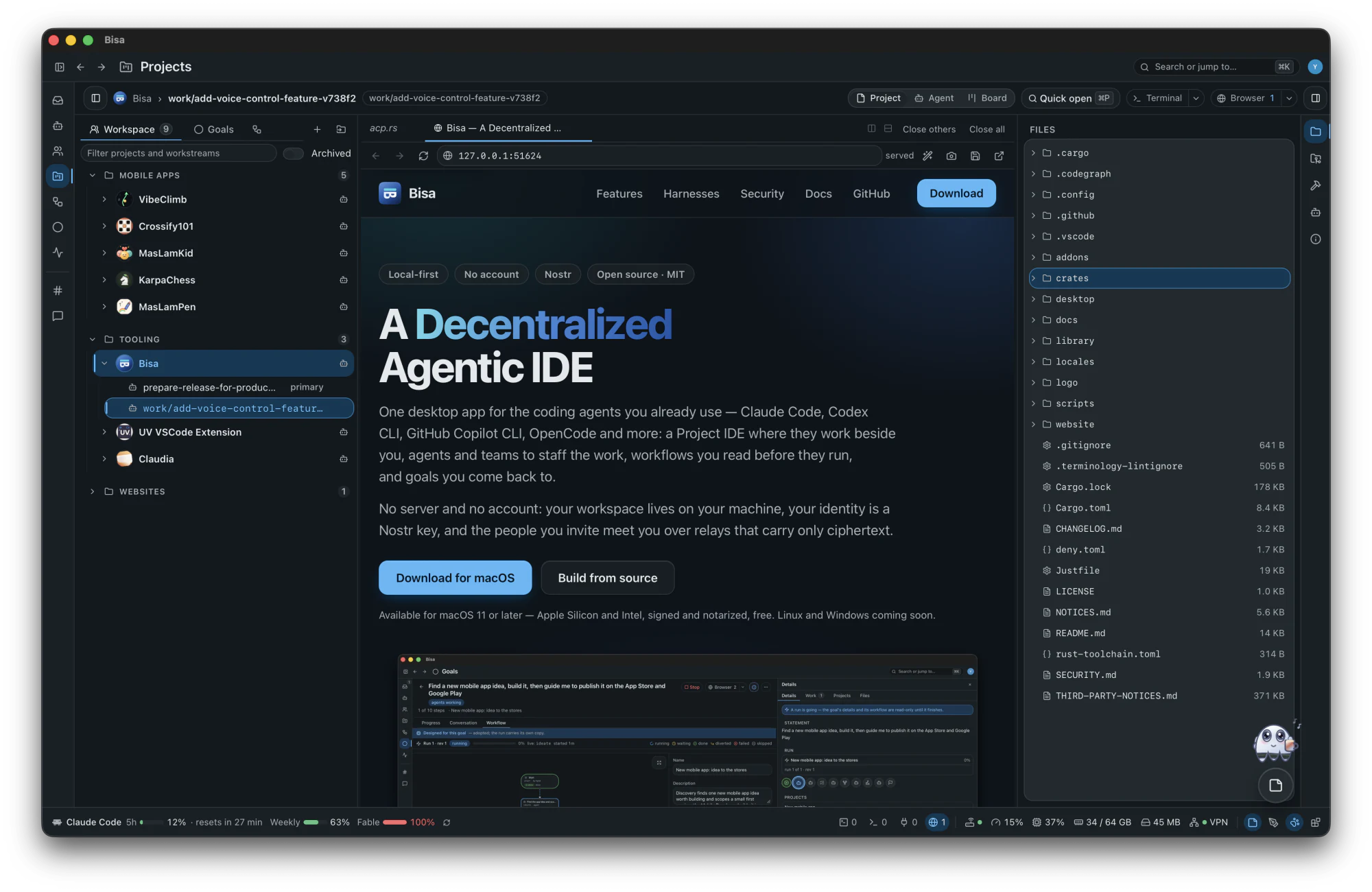Collapse the MOBILE APPS group
The width and height of the screenshot is (1372, 892).
pyautogui.click(x=93, y=175)
